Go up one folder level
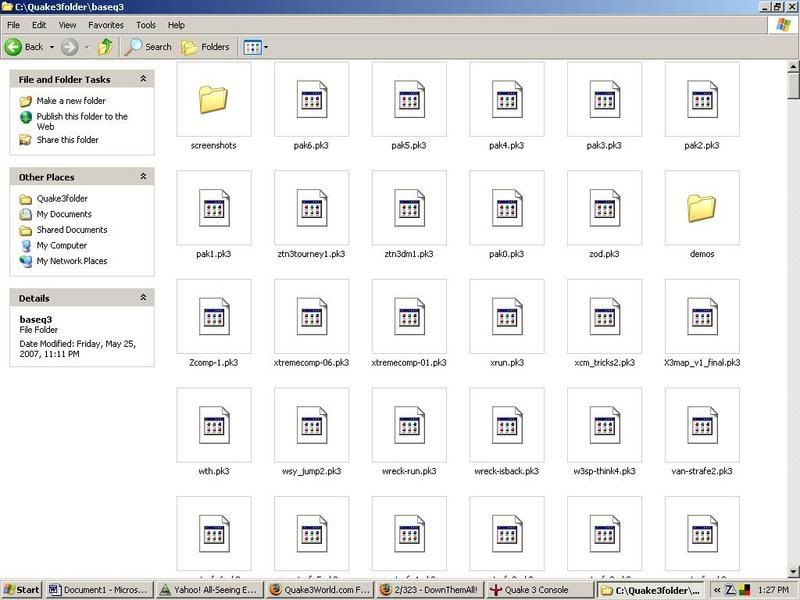The height and width of the screenshot is (600, 800). click(106, 47)
